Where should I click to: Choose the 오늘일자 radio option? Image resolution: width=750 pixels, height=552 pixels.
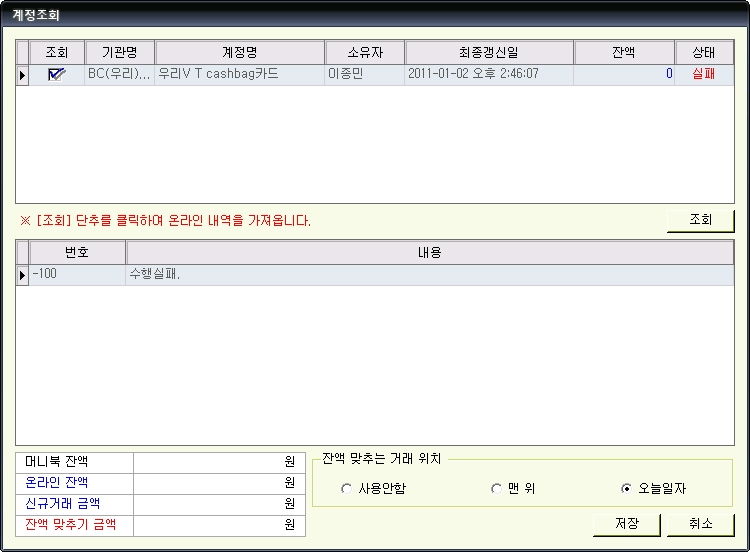tap(626, 489)
